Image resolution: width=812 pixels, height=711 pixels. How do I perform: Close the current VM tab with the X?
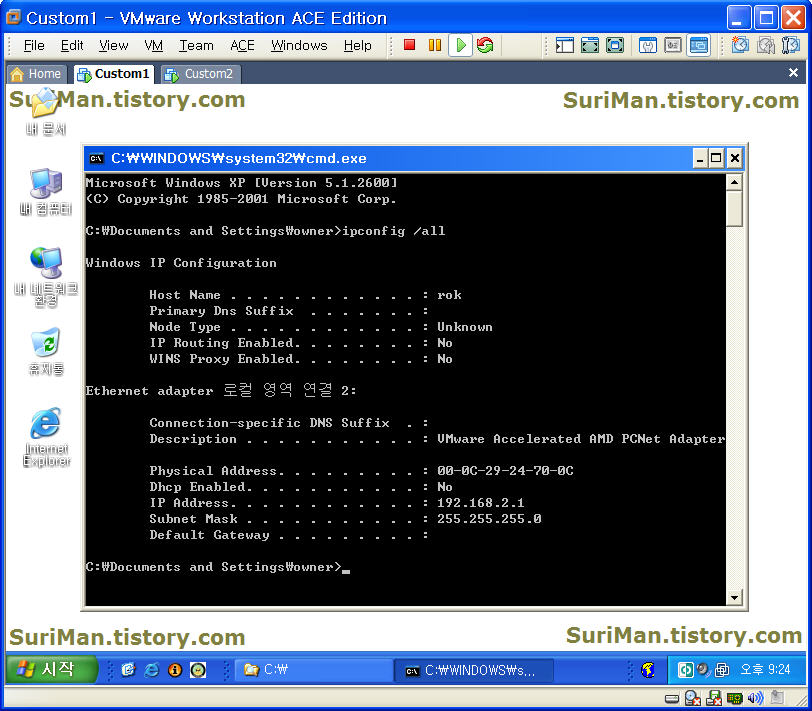tap(793, 72)
